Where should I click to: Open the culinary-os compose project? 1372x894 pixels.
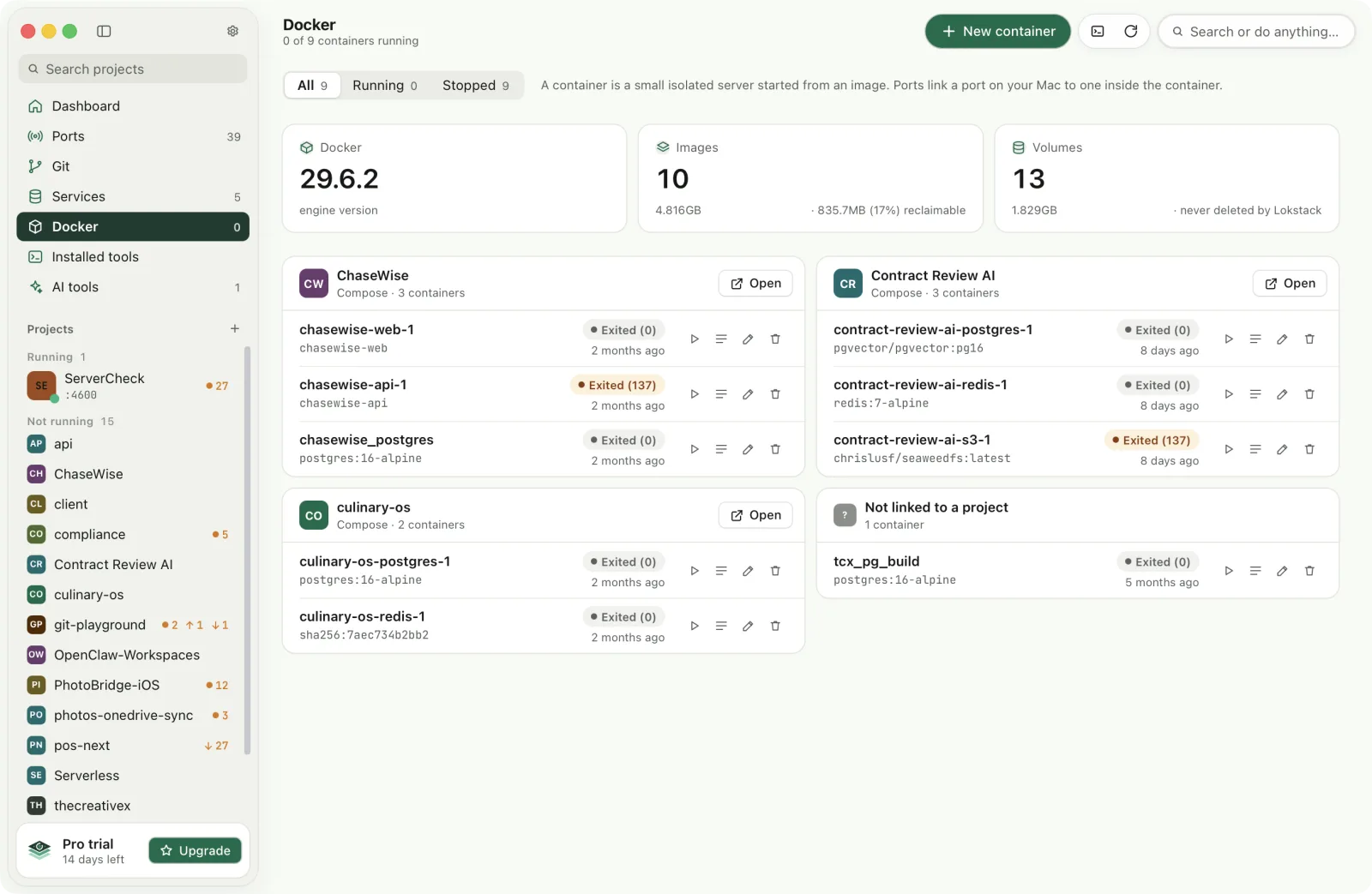755,515
